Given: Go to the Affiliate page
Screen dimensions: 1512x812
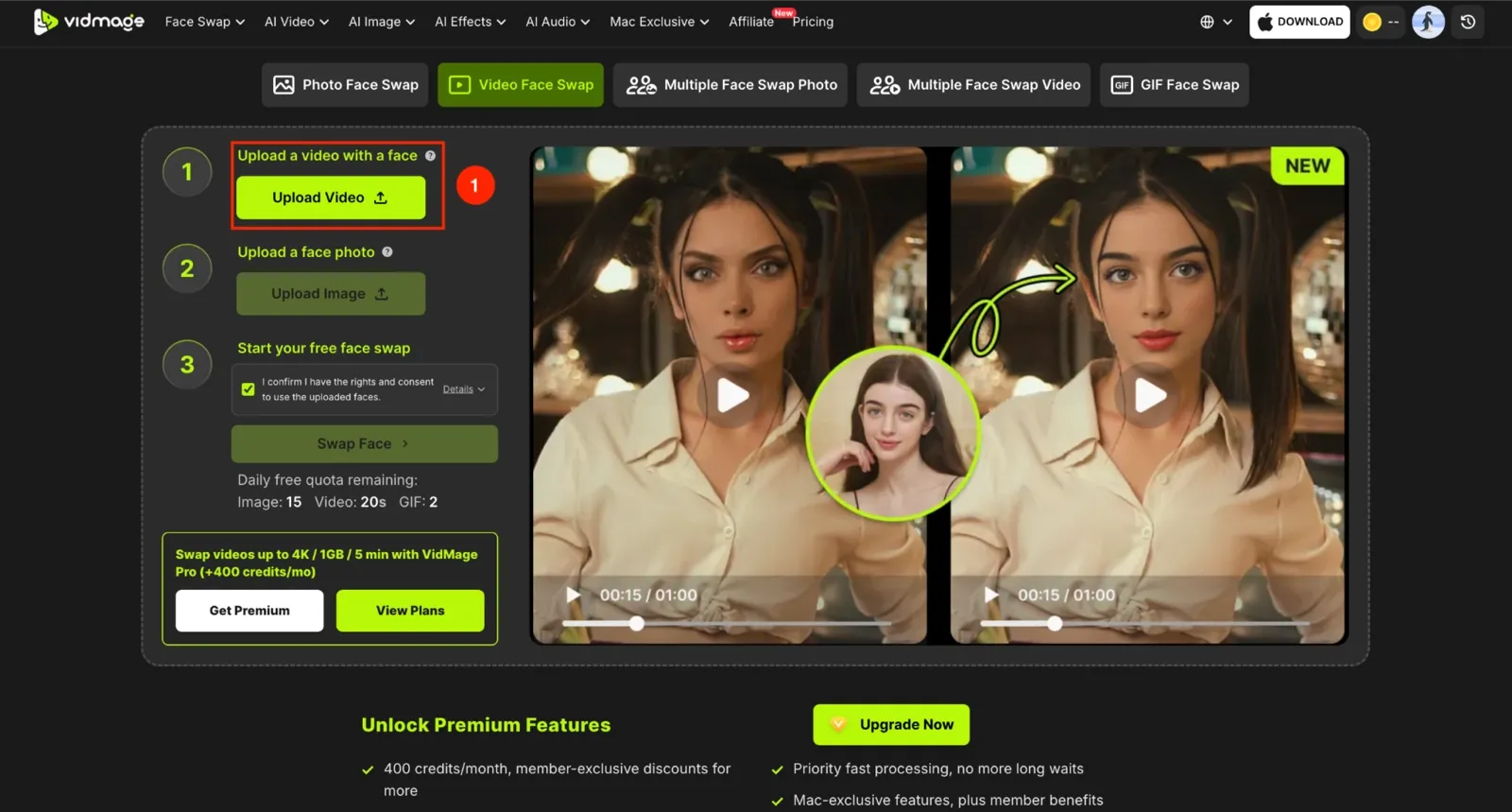Looking at the screenshot, I should [x=750, y=22].
